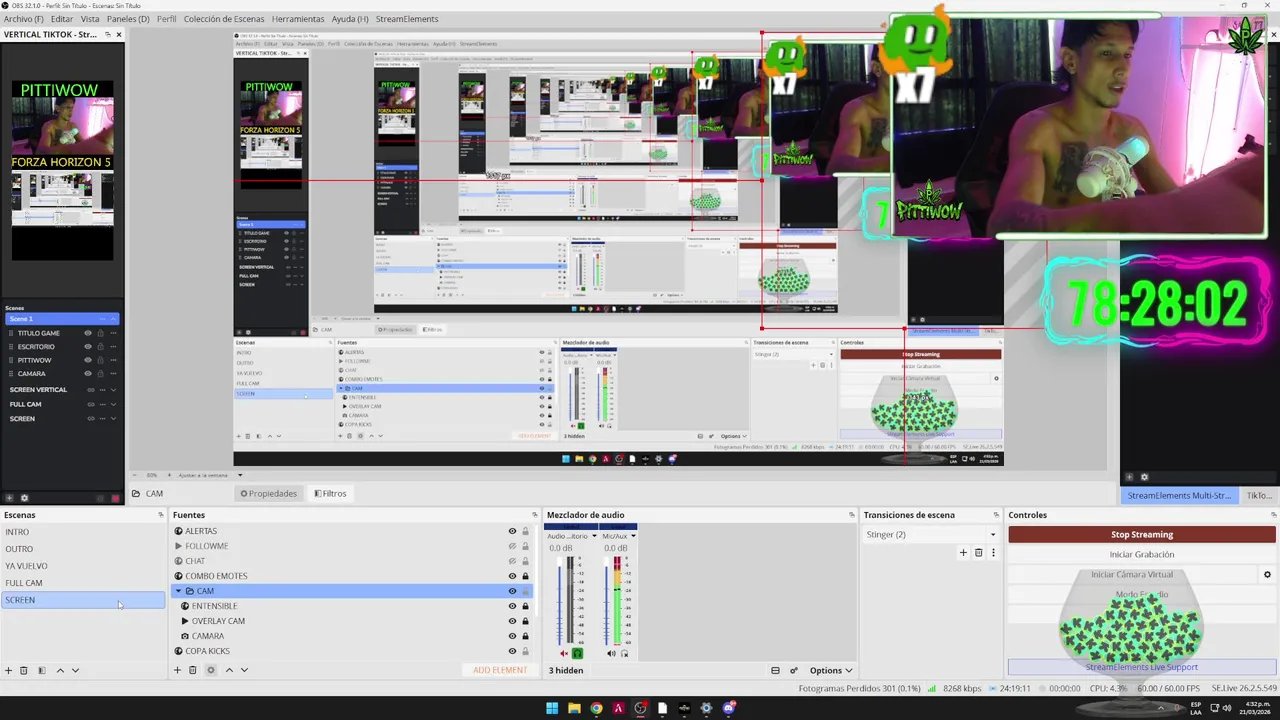
Task: Add scene in vertical TikTok dock
Action: (9, 498)
